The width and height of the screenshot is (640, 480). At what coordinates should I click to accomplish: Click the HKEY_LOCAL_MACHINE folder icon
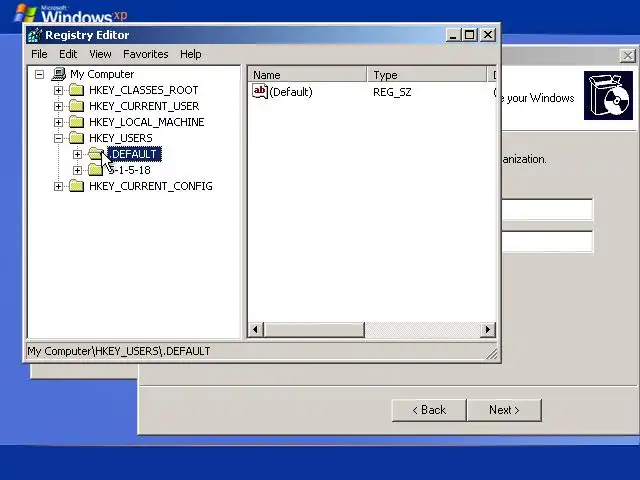(76, 122)
